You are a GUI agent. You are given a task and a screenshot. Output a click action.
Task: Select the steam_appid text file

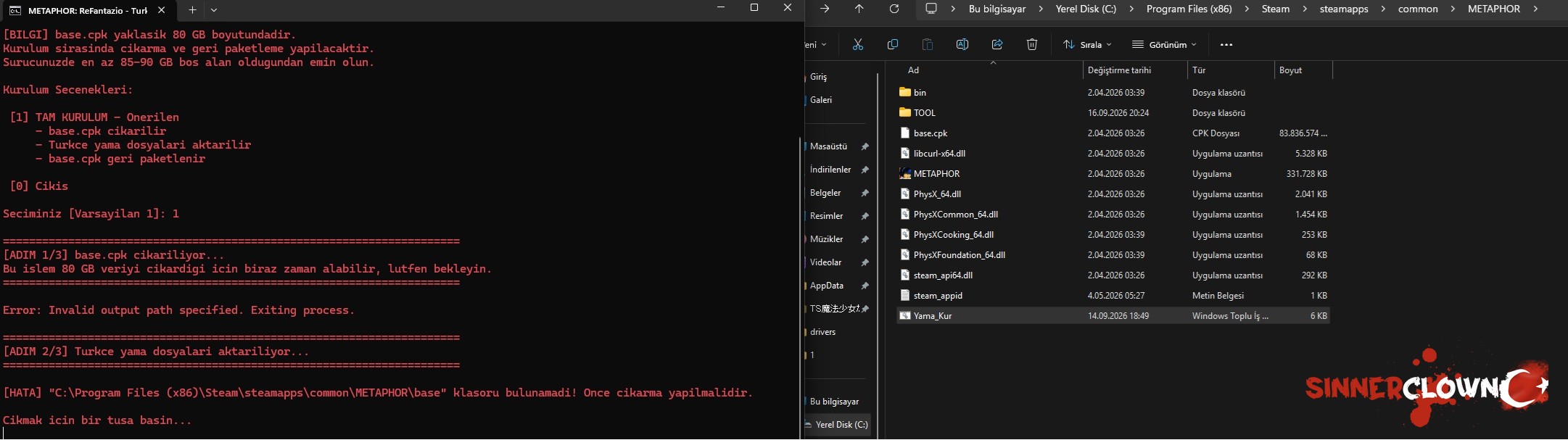pos(1113,296)
